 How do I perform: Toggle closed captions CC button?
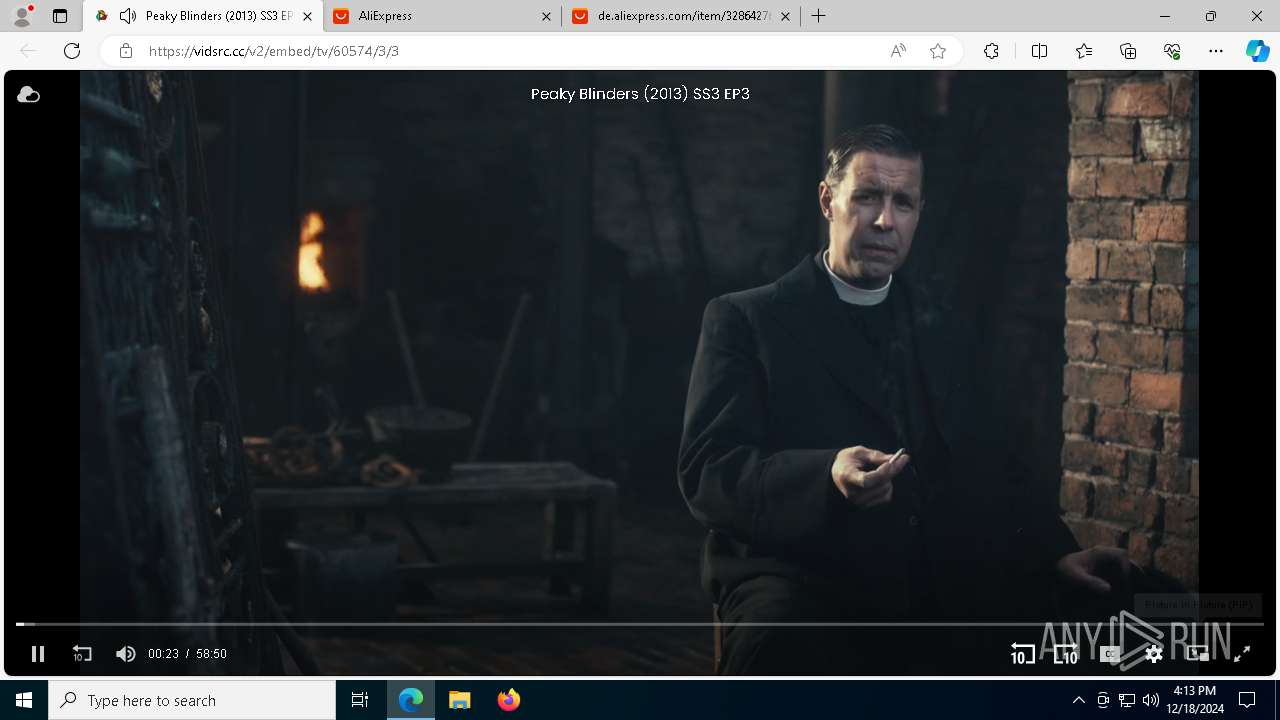click(x=1110, y=654)
